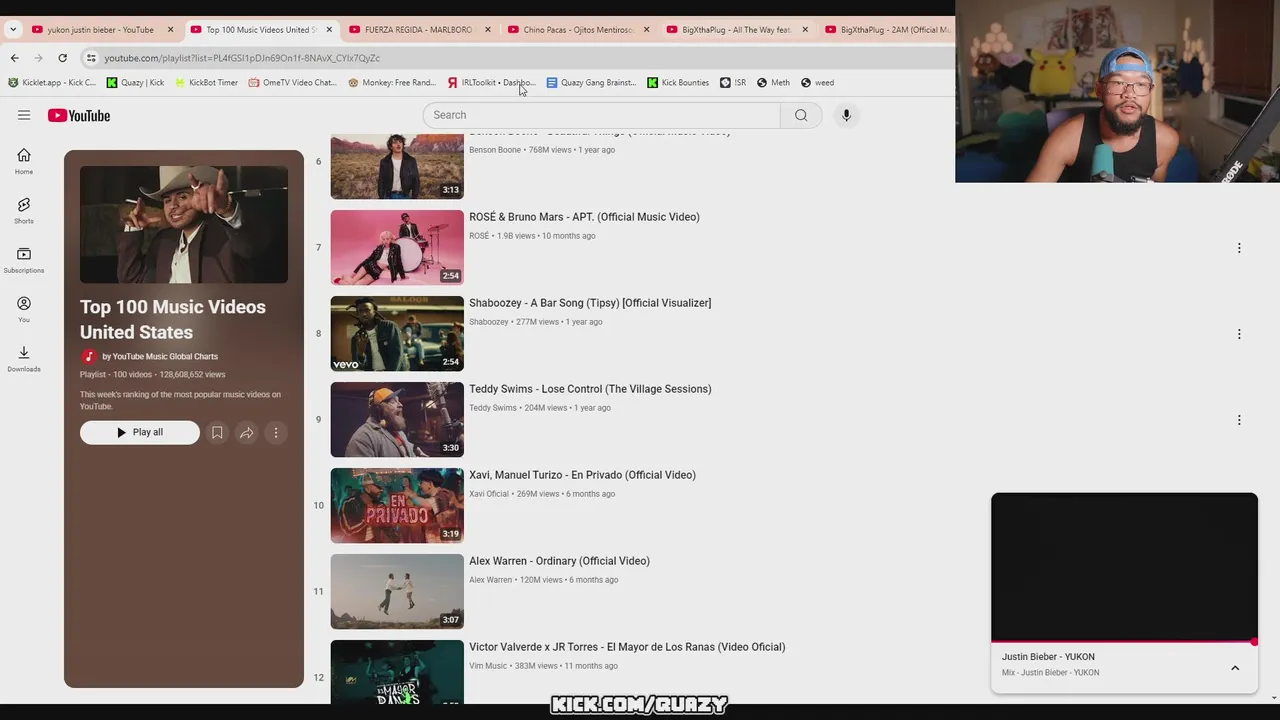The image size is (1280, 720).
Task: Open Kicklet.app bookmark
Action: tap(52, 83)
